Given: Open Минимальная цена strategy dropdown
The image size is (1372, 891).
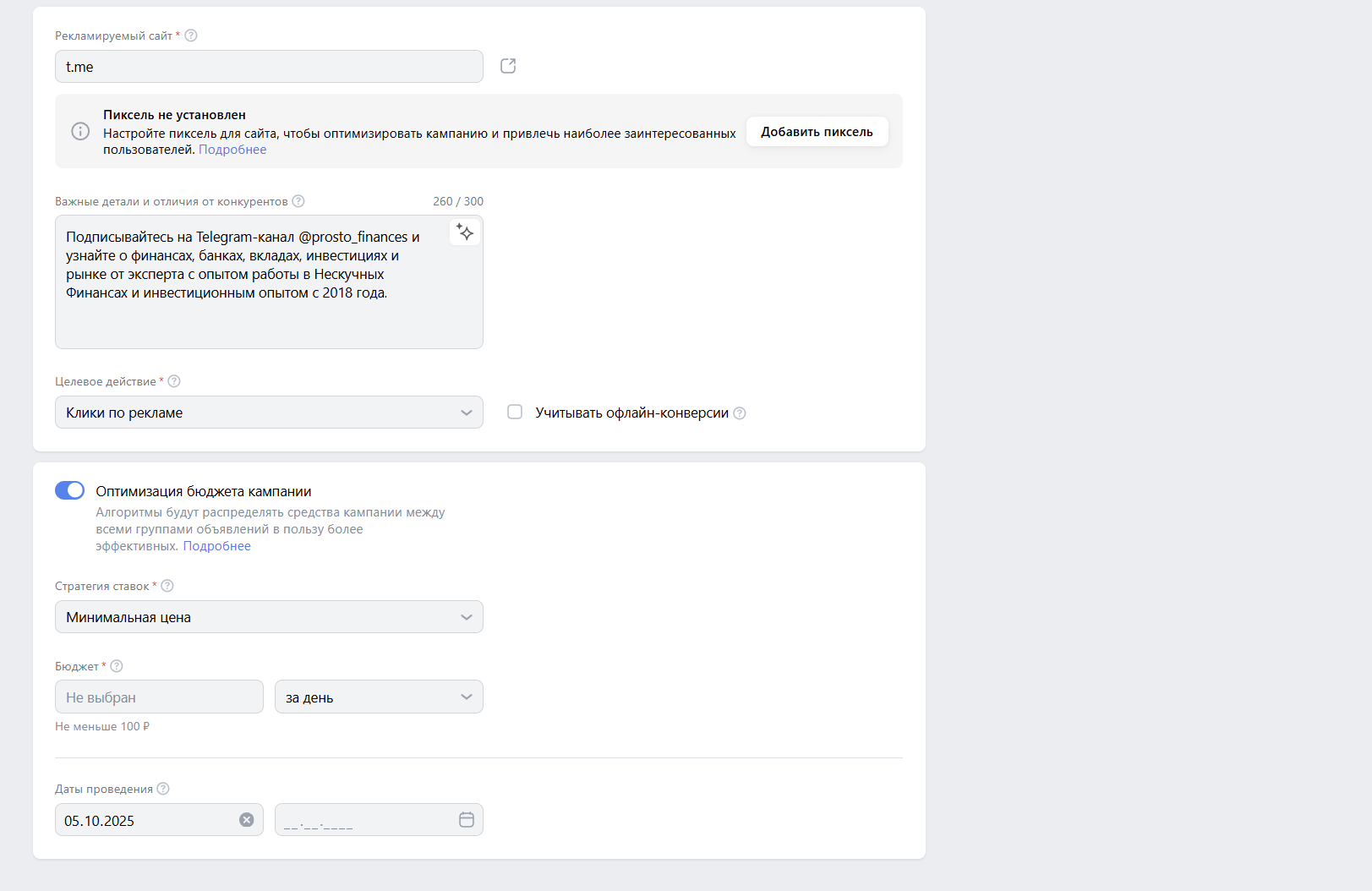Looking at the screenshot, I should pos(269,617).
